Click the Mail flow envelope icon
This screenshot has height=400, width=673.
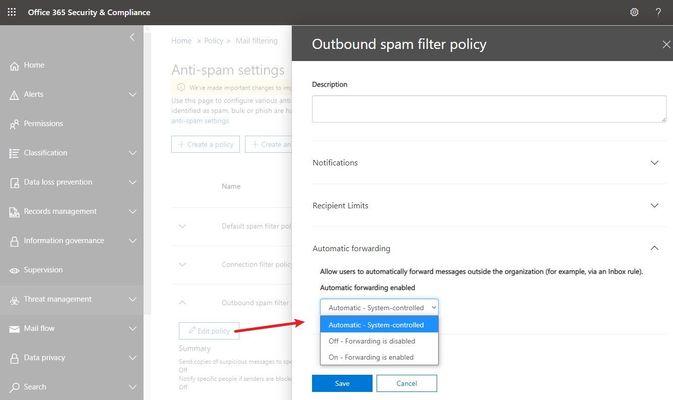coord(14,329)
